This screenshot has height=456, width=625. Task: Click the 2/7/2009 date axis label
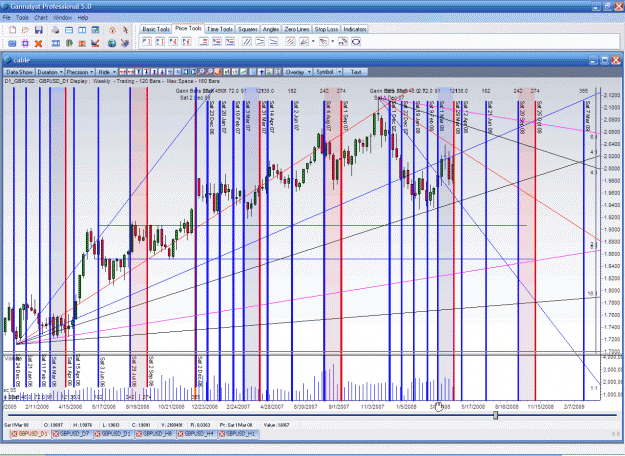coord(574,407)
